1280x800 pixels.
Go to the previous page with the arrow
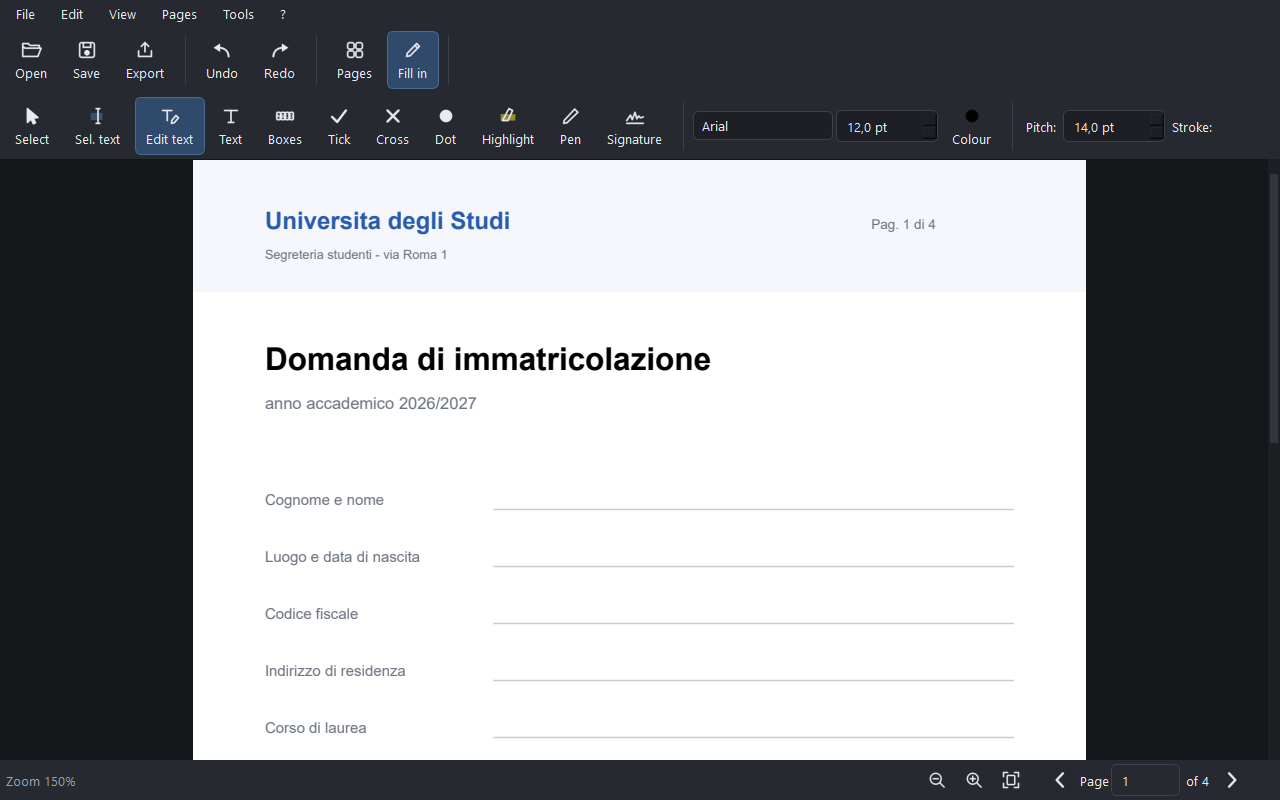pyautogui.click(x=1060, y=780)
